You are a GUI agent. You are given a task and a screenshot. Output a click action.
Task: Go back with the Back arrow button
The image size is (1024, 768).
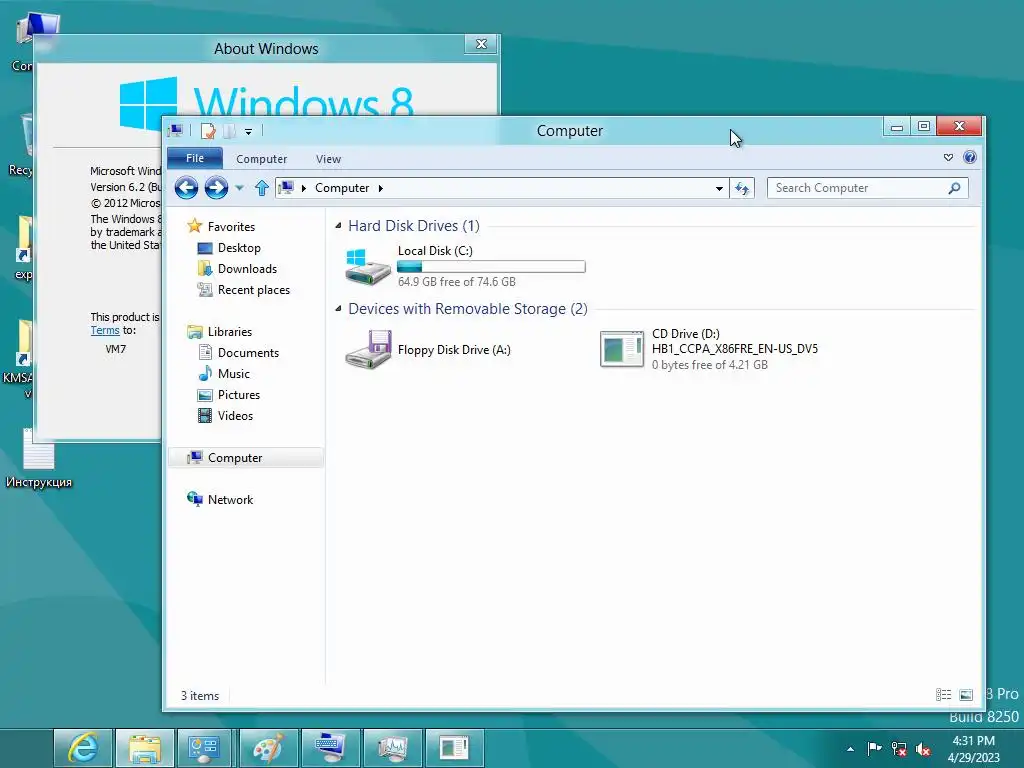tap(186, 188)
